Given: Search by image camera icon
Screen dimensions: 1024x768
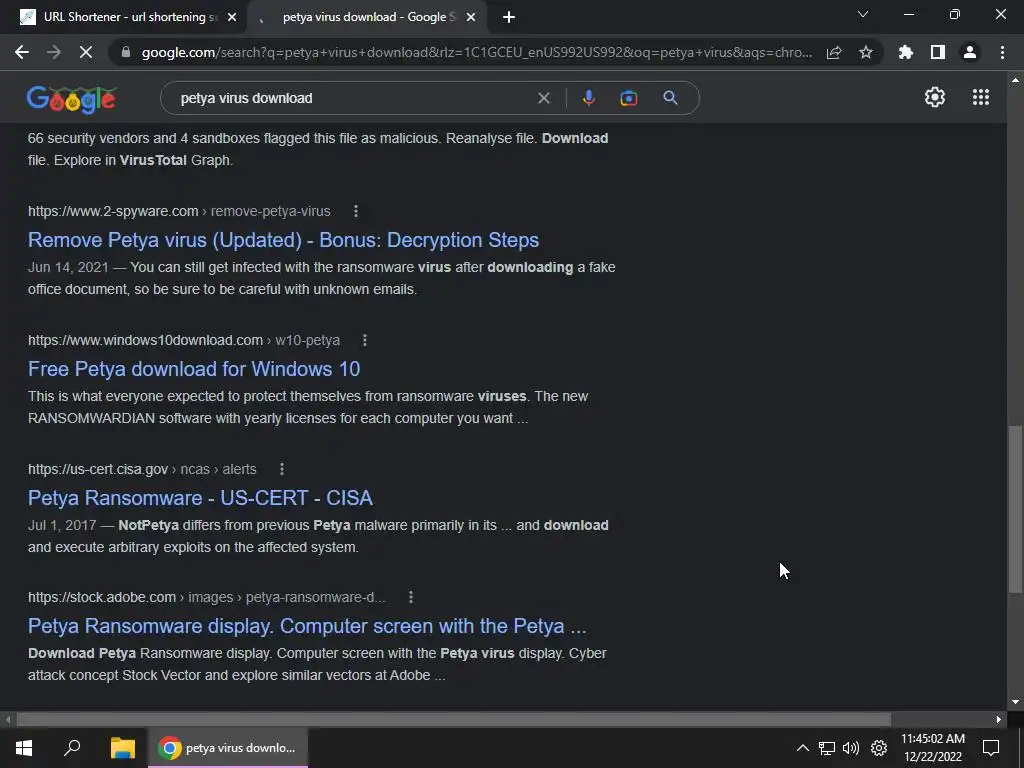Looking at the screenshot, I should click(x=629, y=98).
